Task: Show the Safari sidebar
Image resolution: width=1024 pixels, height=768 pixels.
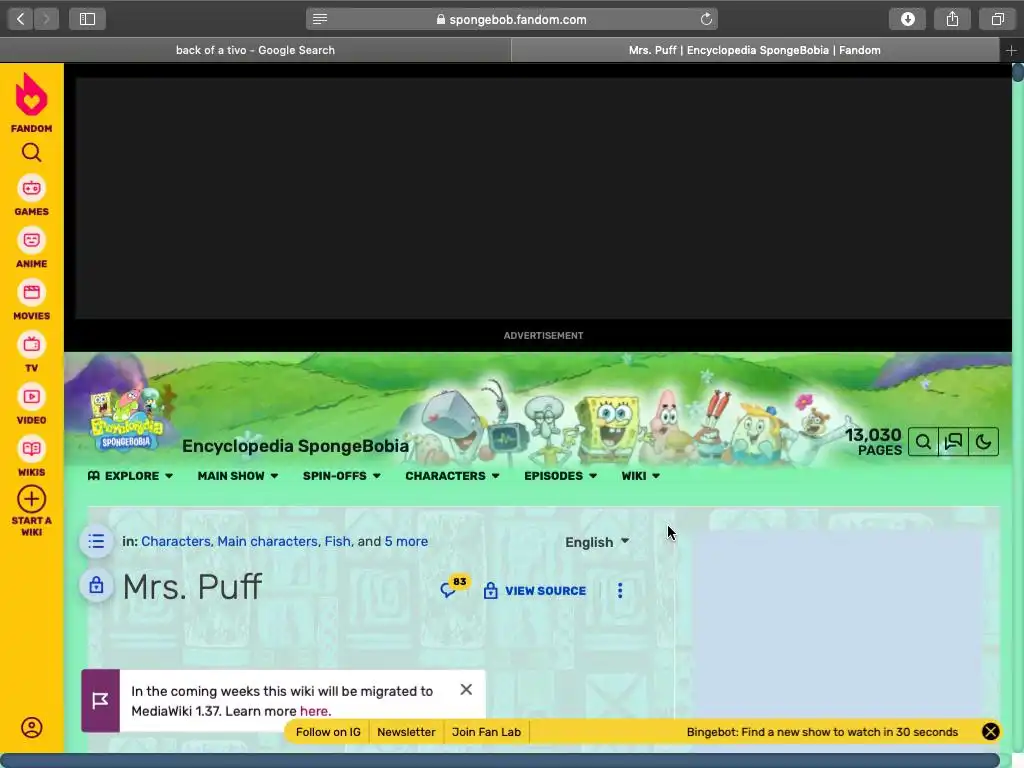Action: [x=88, y=19]
